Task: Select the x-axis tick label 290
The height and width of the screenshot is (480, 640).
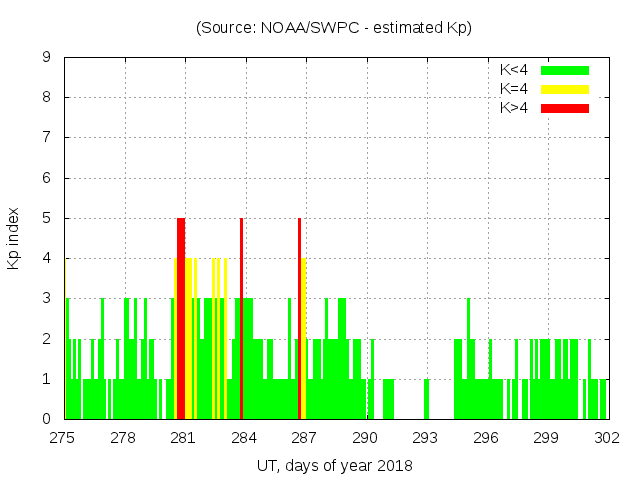Action: coord(365,437)
